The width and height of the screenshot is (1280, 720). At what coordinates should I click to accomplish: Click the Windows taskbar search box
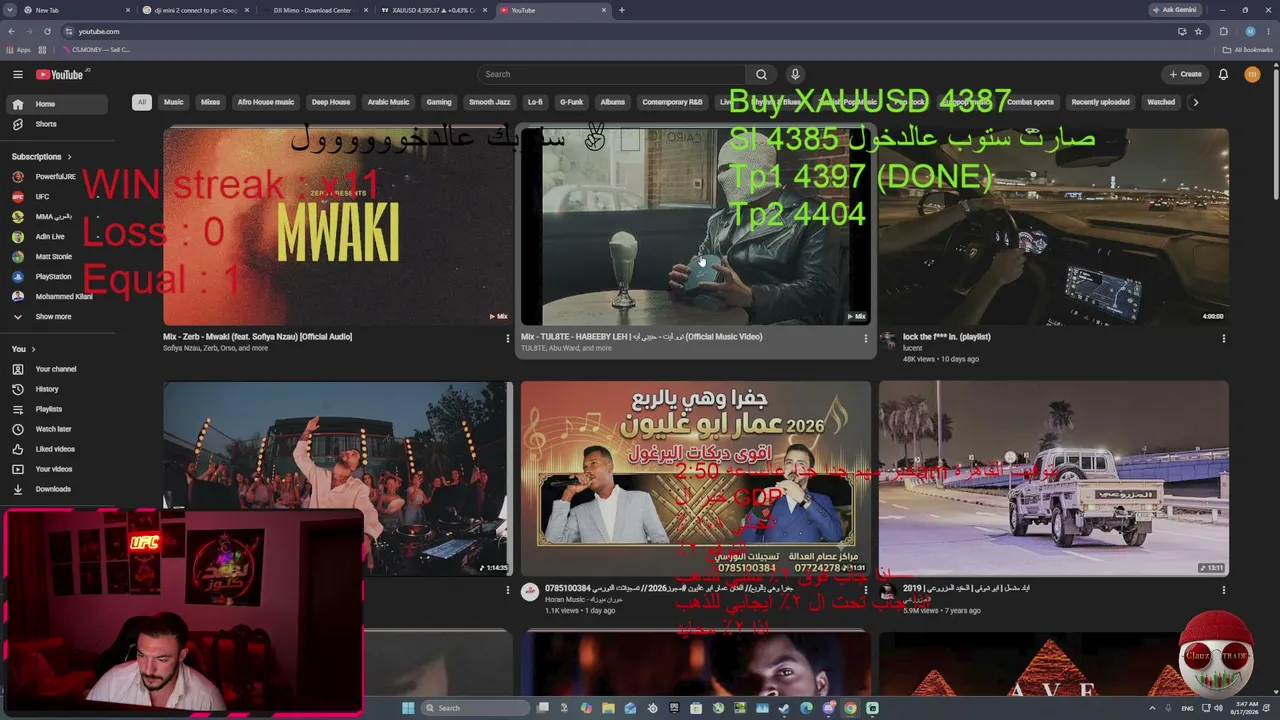[x=473, y=708]
